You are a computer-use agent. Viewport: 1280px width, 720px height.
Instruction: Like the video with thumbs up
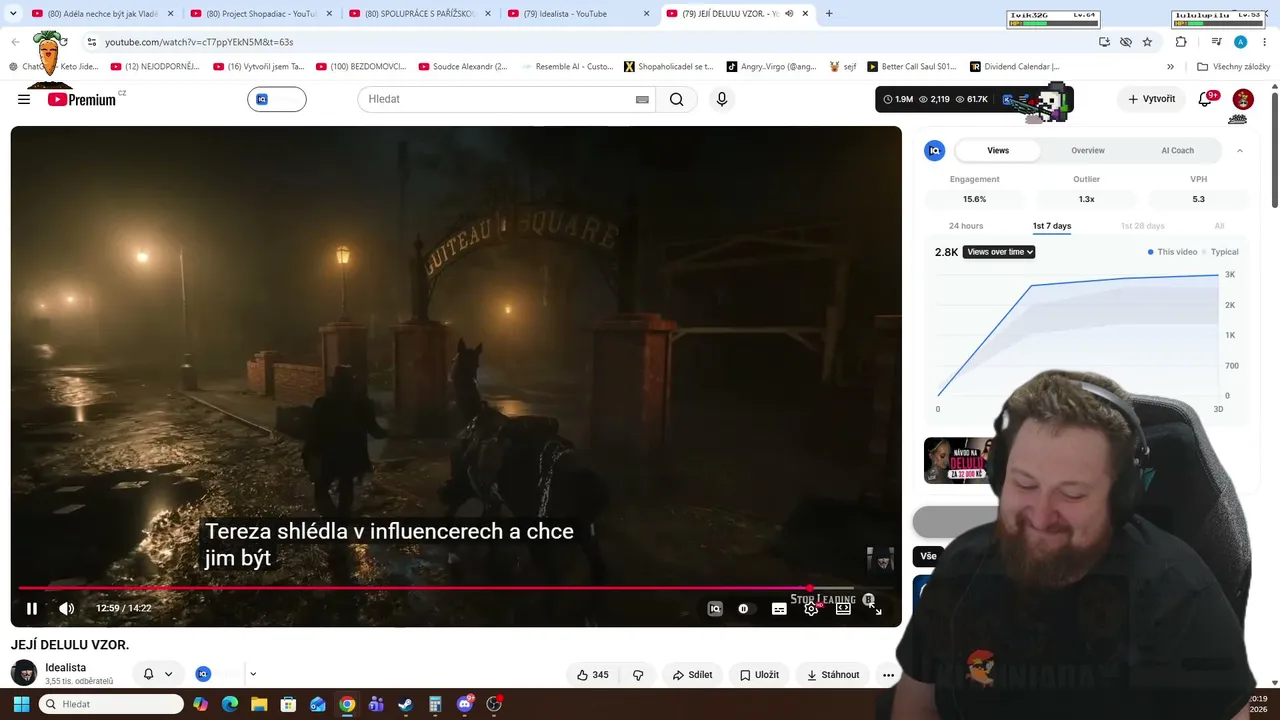(592, 675)
